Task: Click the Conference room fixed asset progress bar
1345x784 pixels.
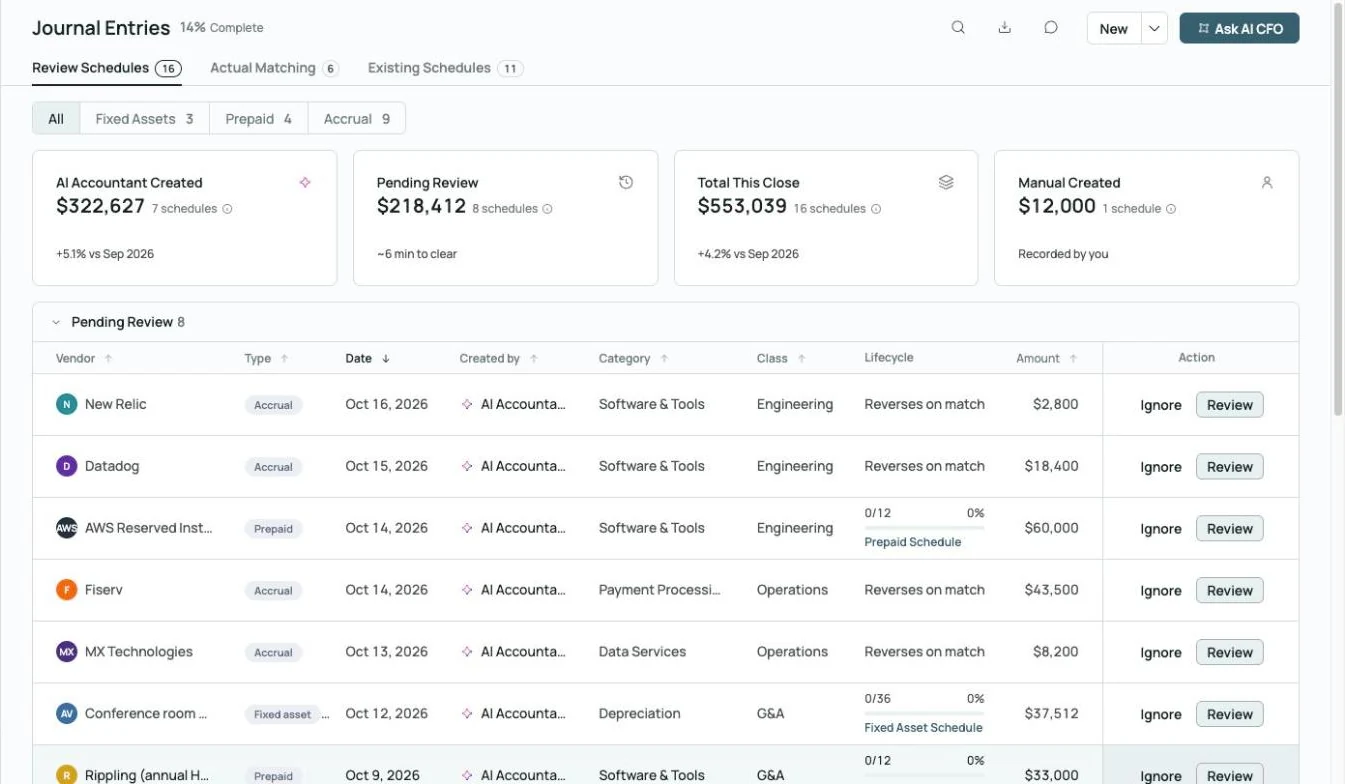Action: [924, 713]
